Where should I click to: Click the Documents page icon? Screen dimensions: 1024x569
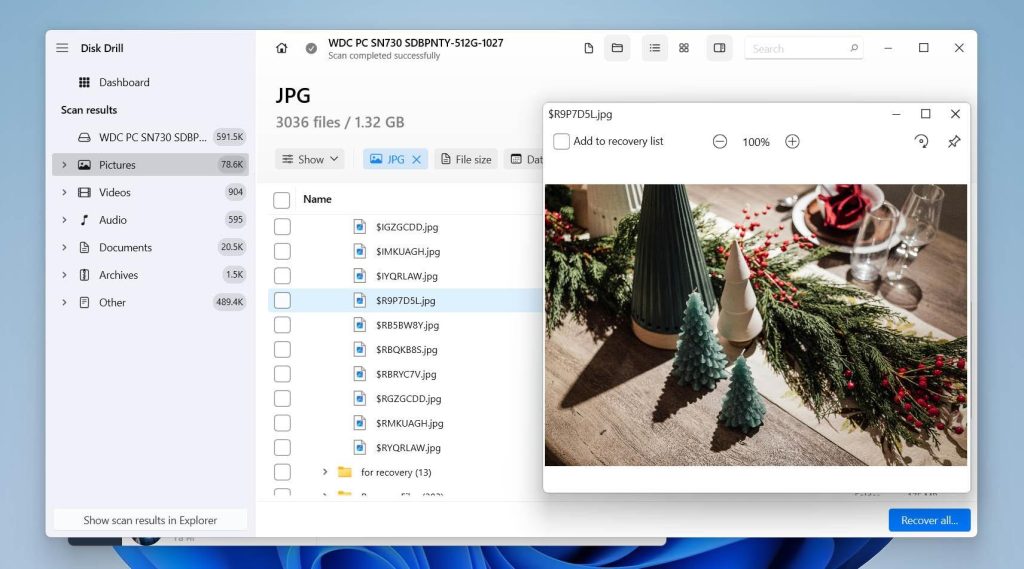84,248
